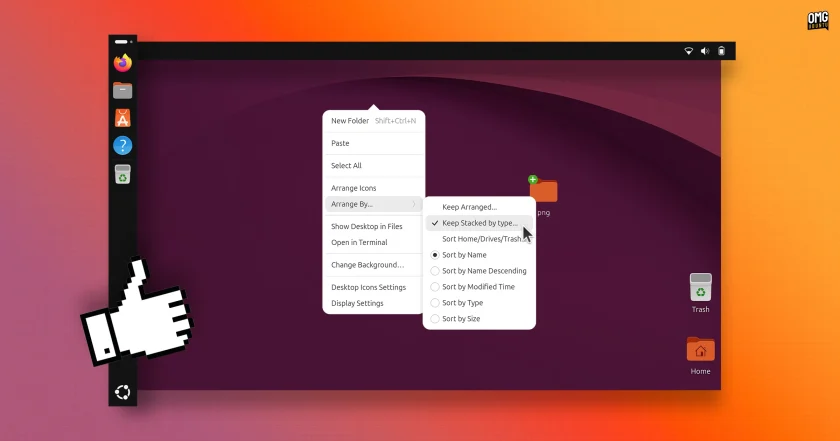
Task: Uncheck Keep Stacked by type...
Action: [479, 223]
